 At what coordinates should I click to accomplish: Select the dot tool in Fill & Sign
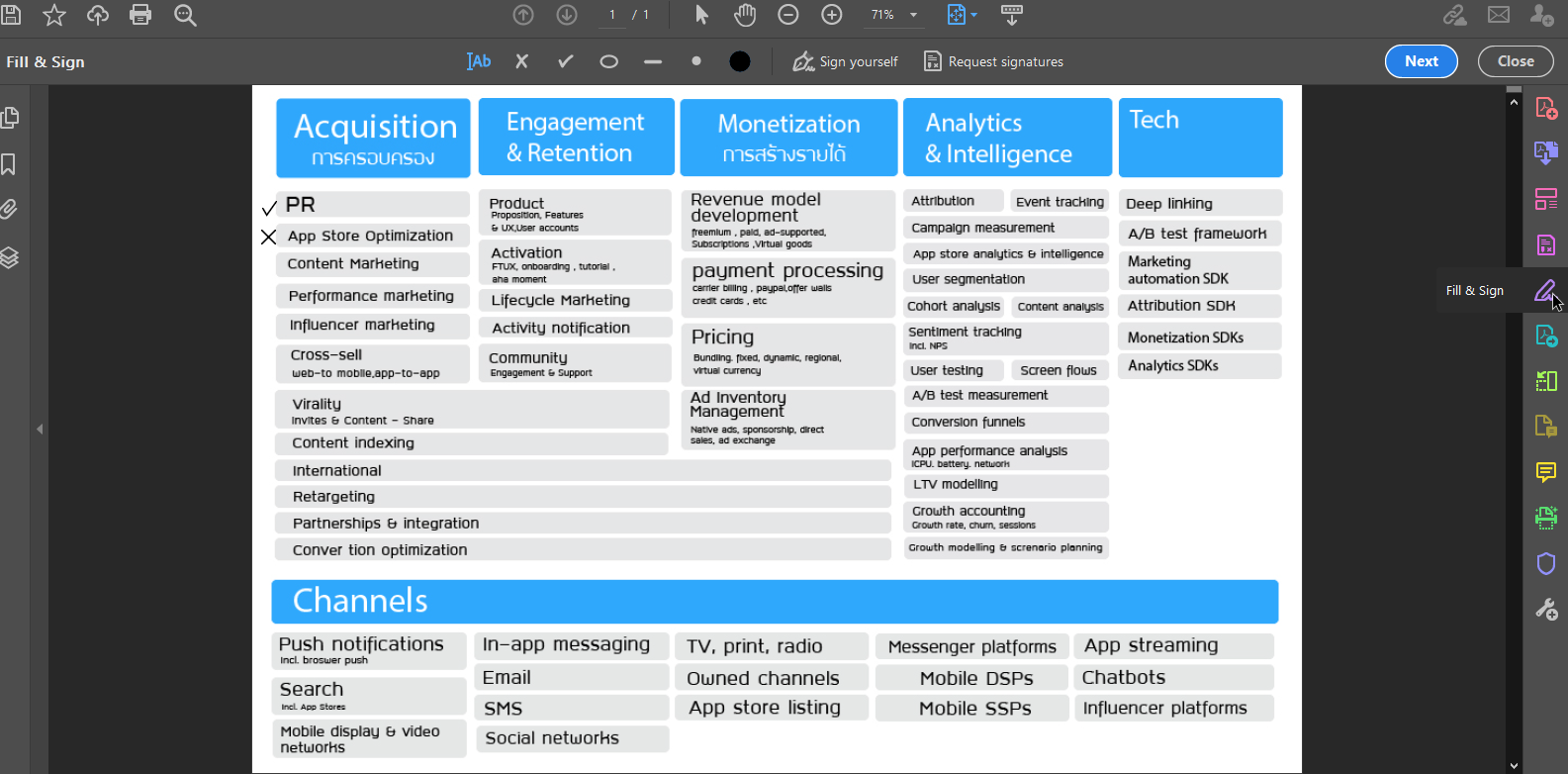(696, 61)
